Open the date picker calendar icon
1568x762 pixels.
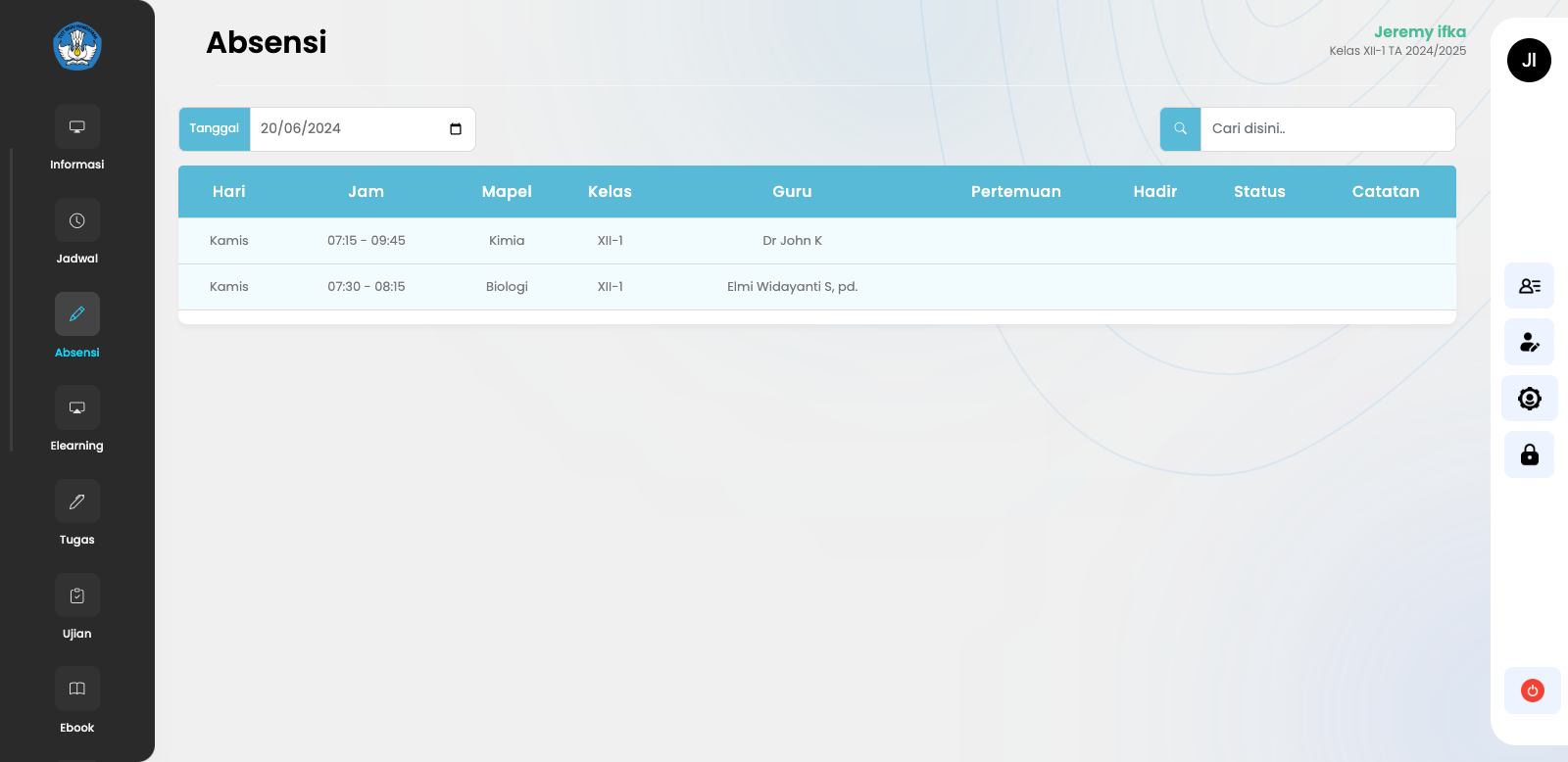coord(456,129)
